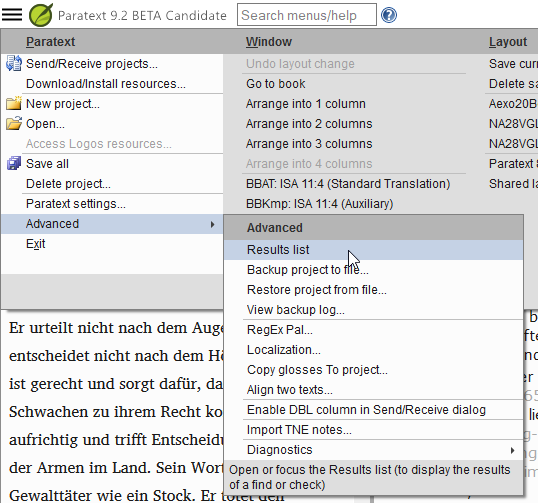Click the Open folder icon
The height and width of the screenshot is (503, 538).
pos(14,123)
